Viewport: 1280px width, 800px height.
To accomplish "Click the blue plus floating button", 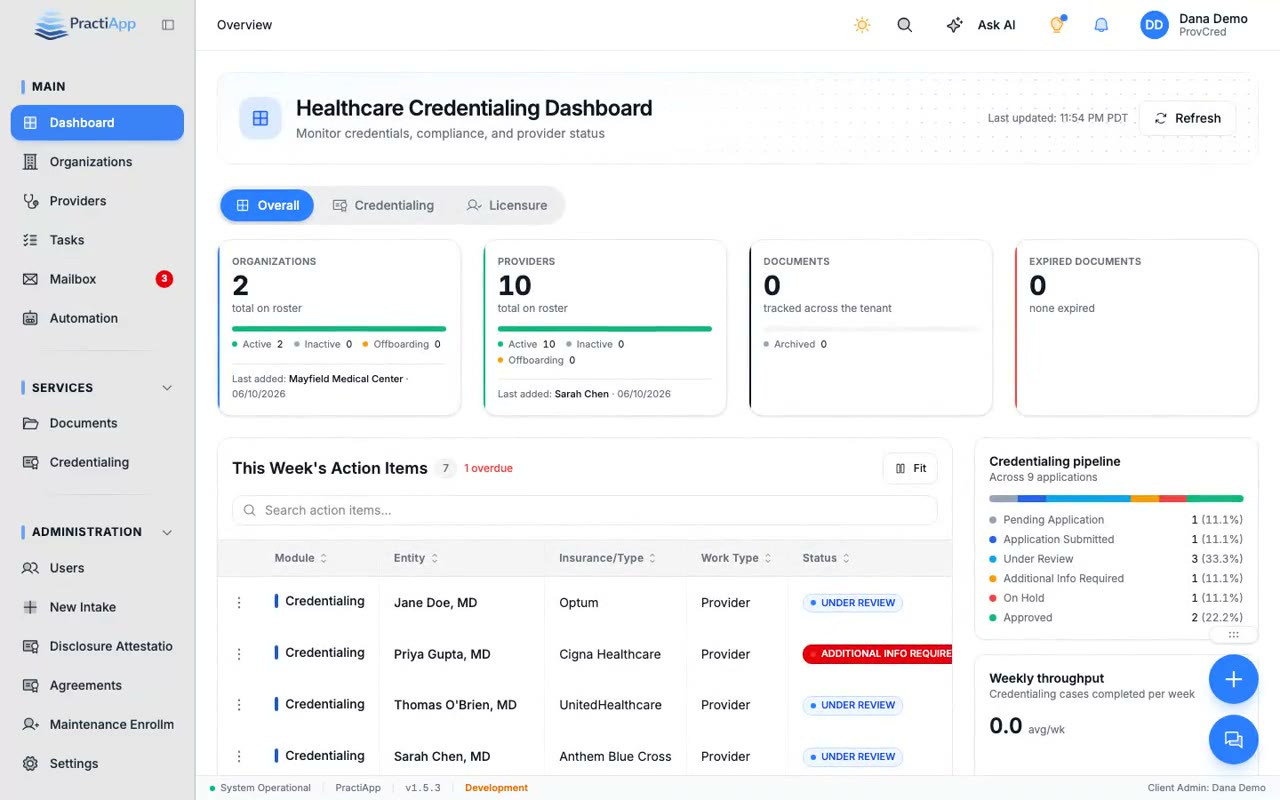I will pos(1233,680).
